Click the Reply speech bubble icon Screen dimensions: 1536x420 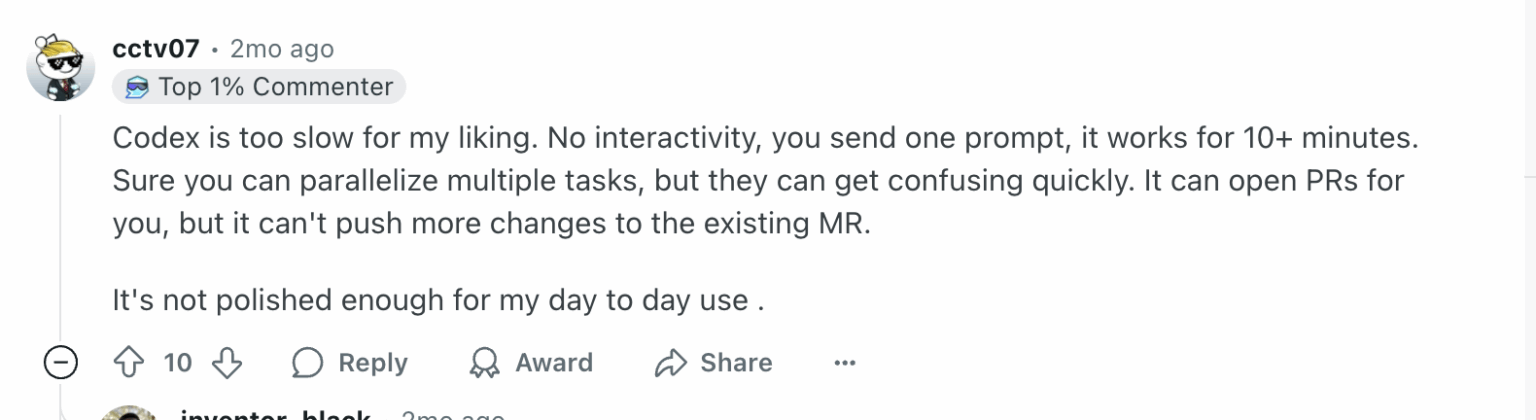point(306,362)
